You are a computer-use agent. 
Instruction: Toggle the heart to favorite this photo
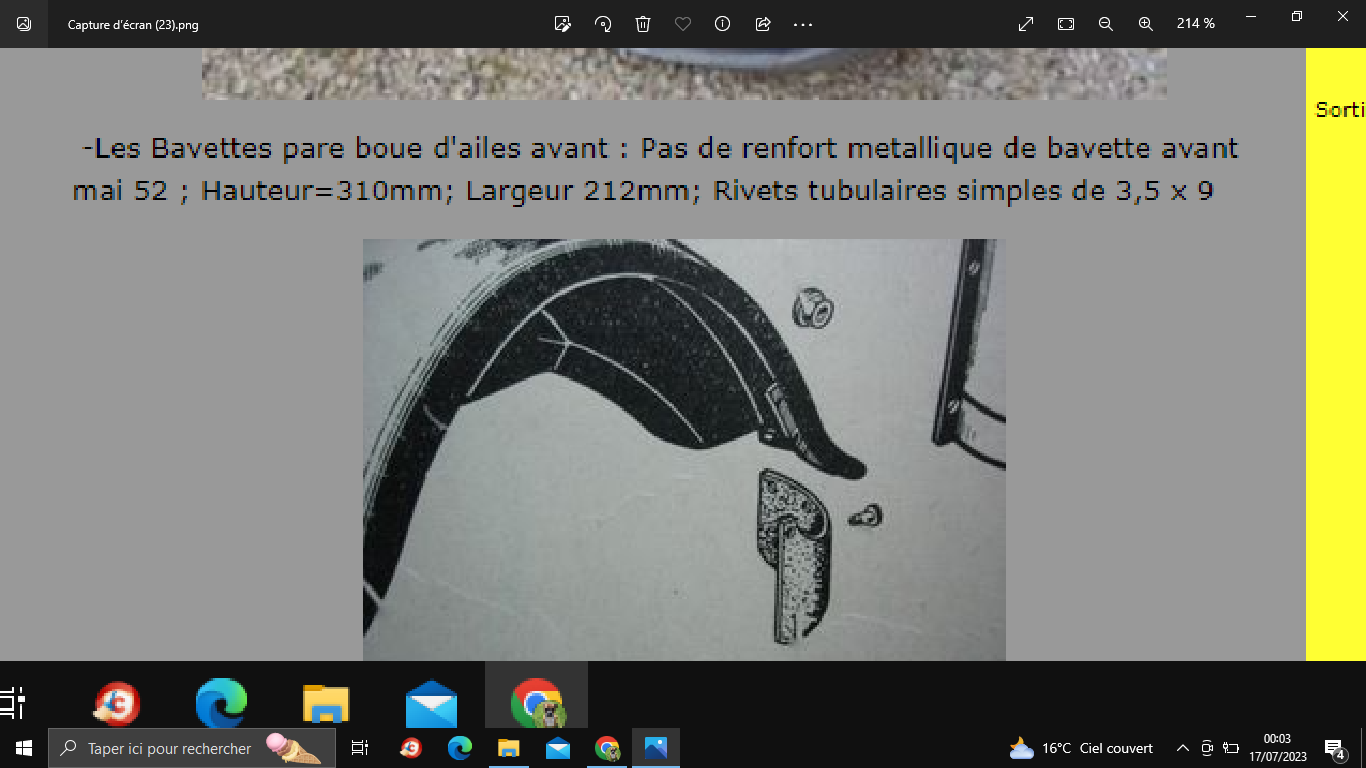click(x=683, y=24)
